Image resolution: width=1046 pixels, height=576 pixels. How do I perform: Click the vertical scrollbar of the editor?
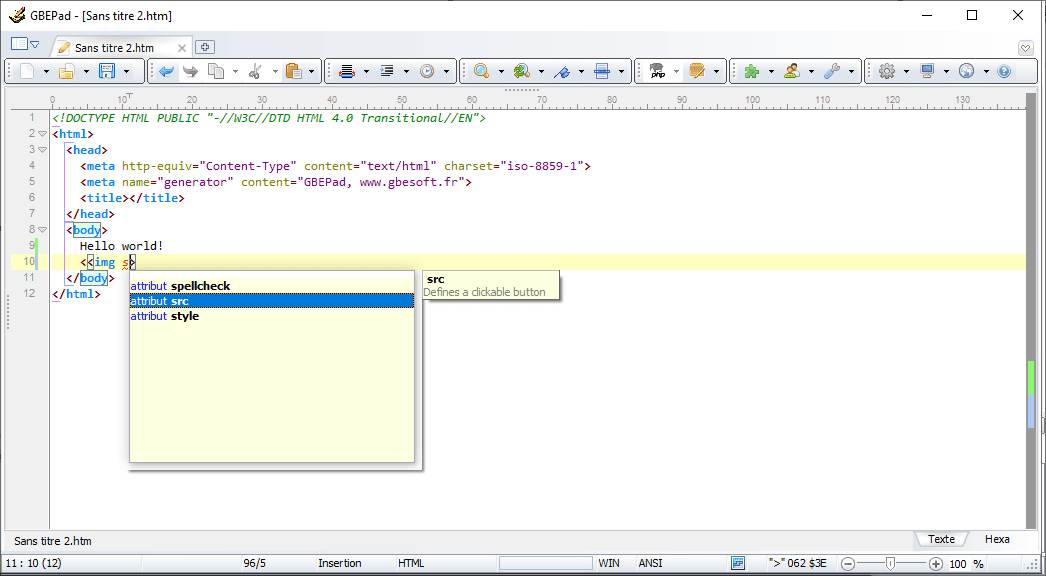[x=1031, y=312]
